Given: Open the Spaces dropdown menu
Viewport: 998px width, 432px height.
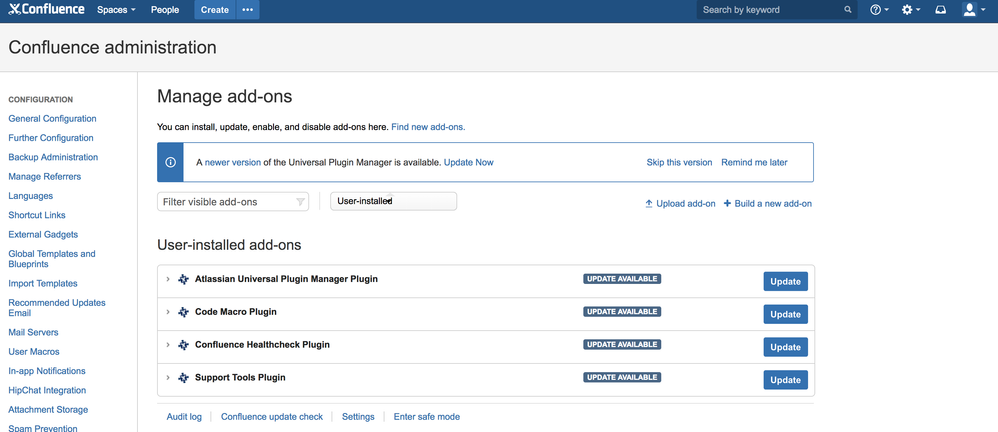Looking at the screenshot, I should tap(116, 10).
